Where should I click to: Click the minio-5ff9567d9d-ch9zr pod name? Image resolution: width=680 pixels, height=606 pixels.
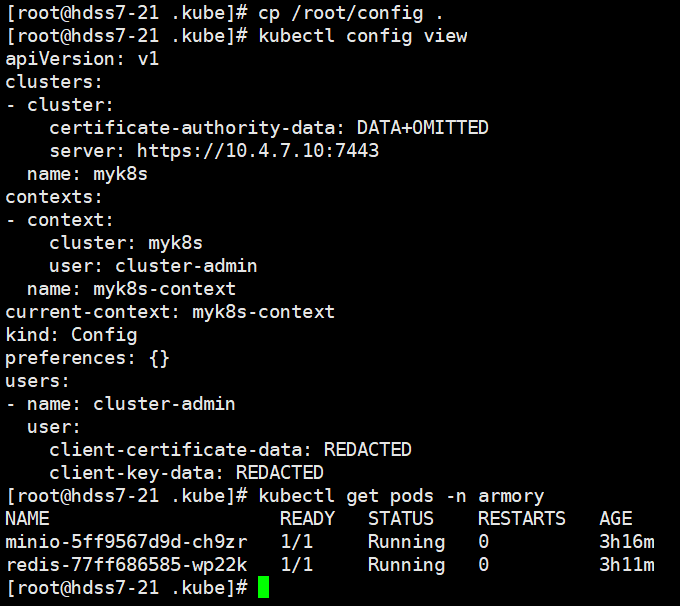pyautogui.click(x=126, y=542)
